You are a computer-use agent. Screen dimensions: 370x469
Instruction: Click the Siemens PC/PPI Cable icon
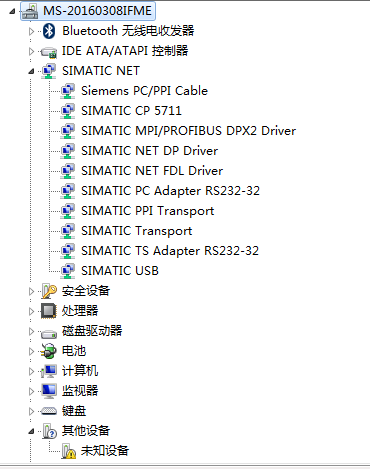[x=68, y=91]
